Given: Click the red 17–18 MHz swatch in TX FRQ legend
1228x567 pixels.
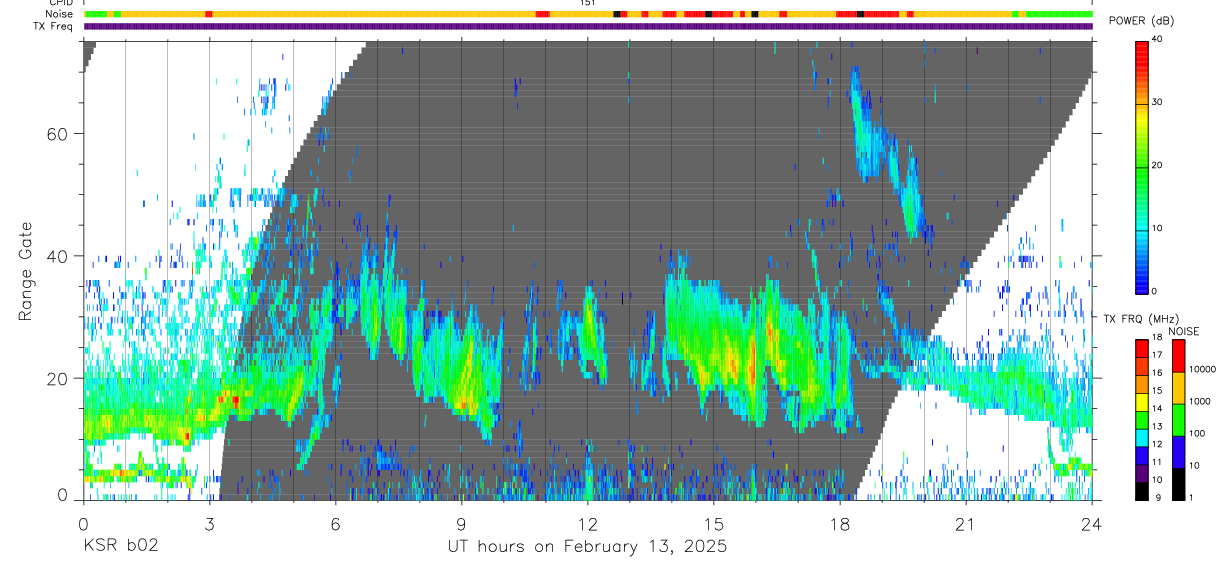Looking at the screenshot, I should 1142,349.
